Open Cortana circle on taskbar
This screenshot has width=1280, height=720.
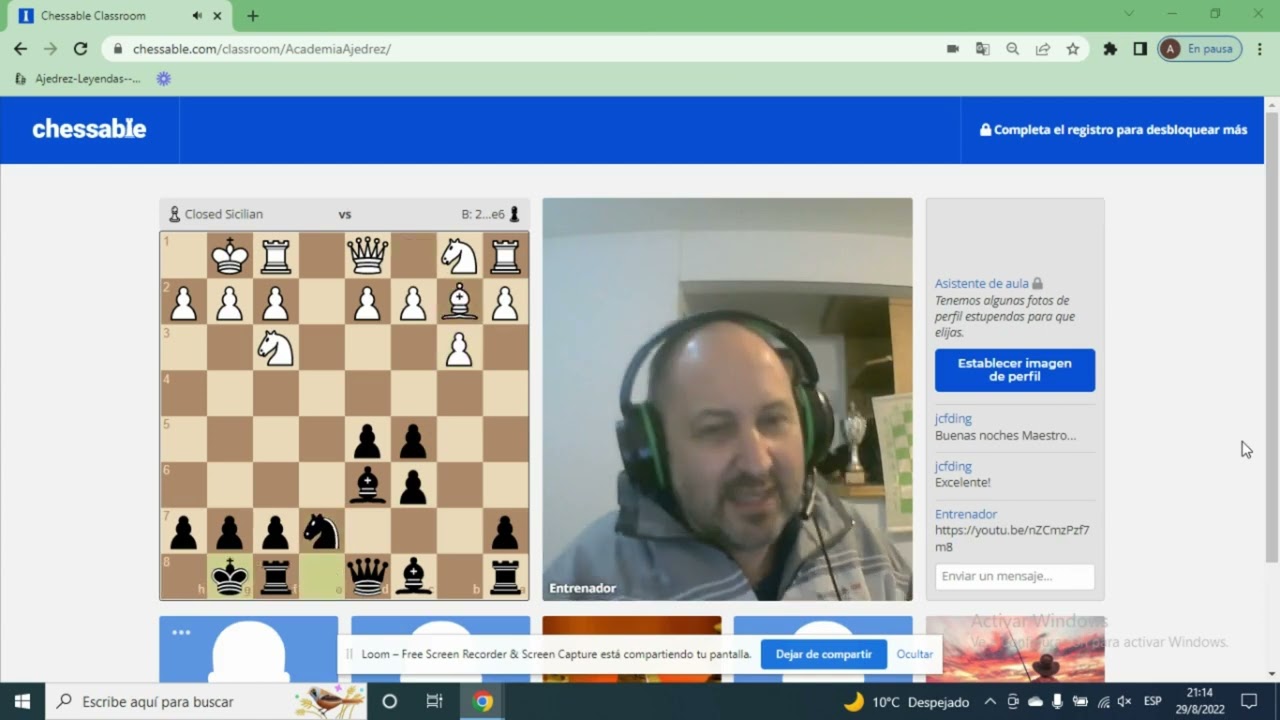390,701
